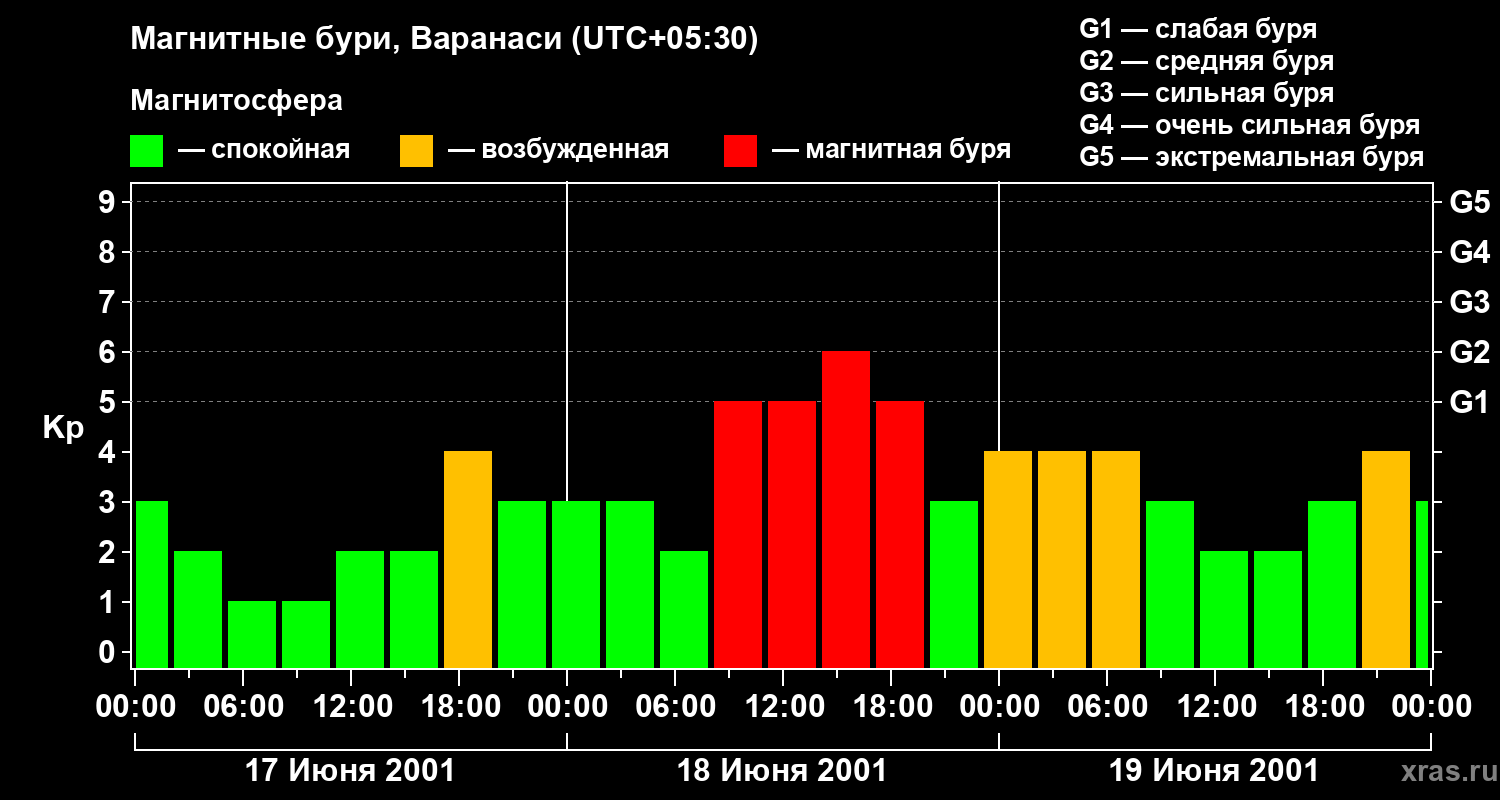Screen dimensions: 1500x800
Task: Click the green "спокойная" legend swatch
Action: [147, 150]
